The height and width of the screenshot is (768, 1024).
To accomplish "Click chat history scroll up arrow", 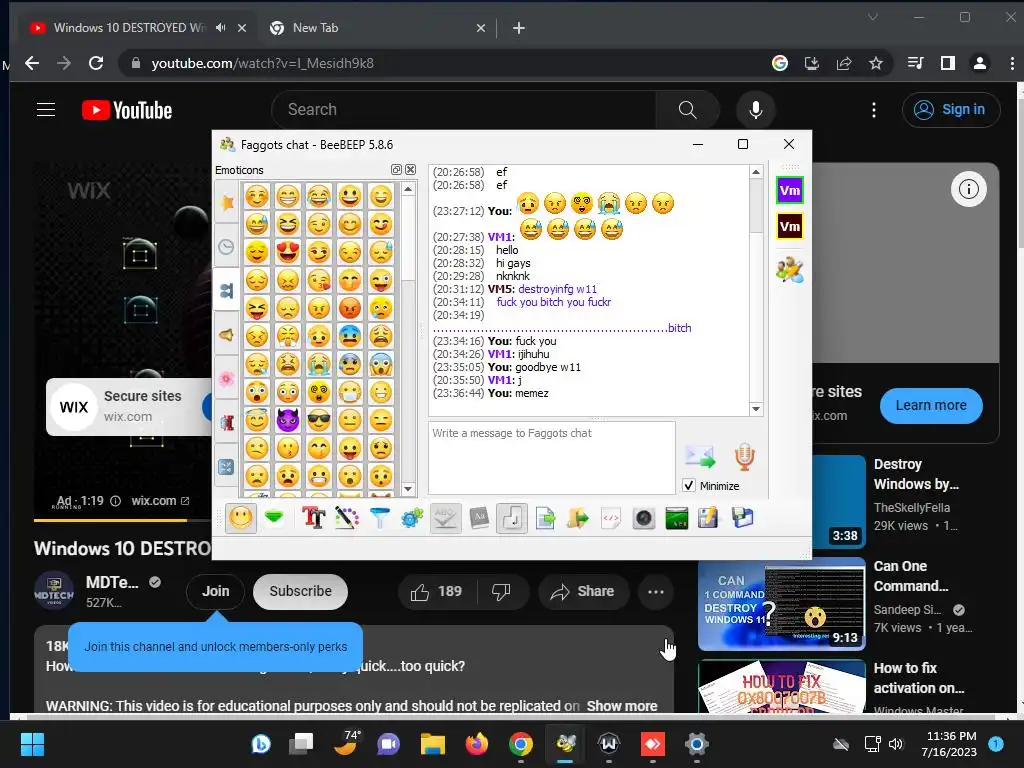I will (756, 172).
